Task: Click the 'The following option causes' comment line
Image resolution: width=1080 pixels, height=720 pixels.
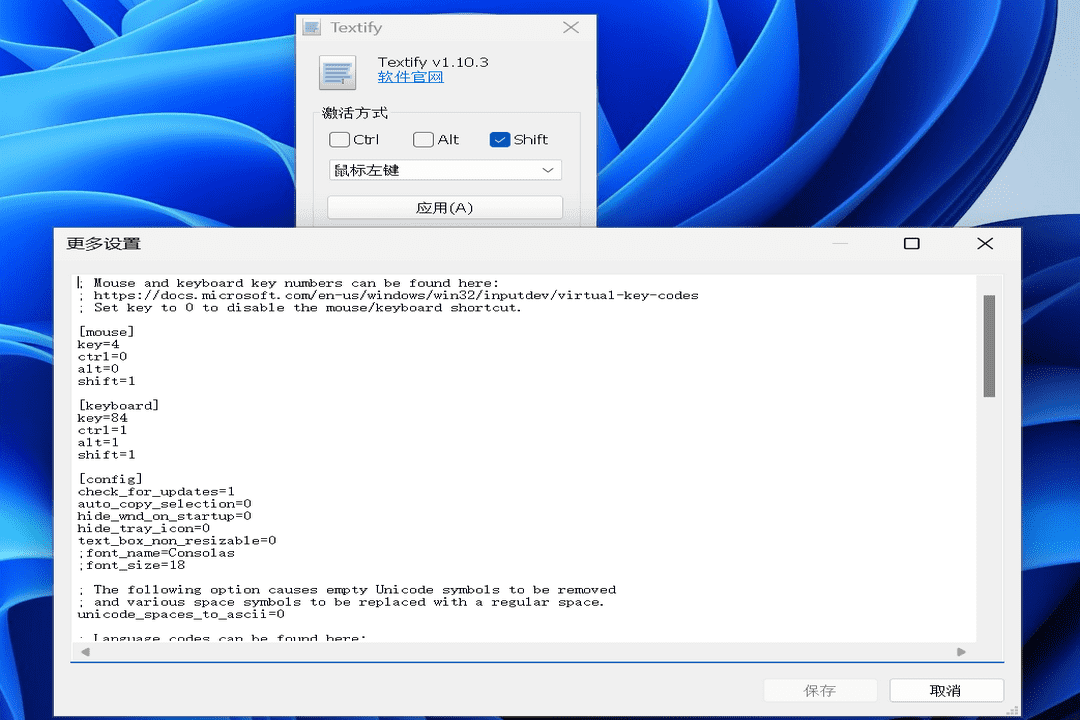Action: click(x=347, y=590)
